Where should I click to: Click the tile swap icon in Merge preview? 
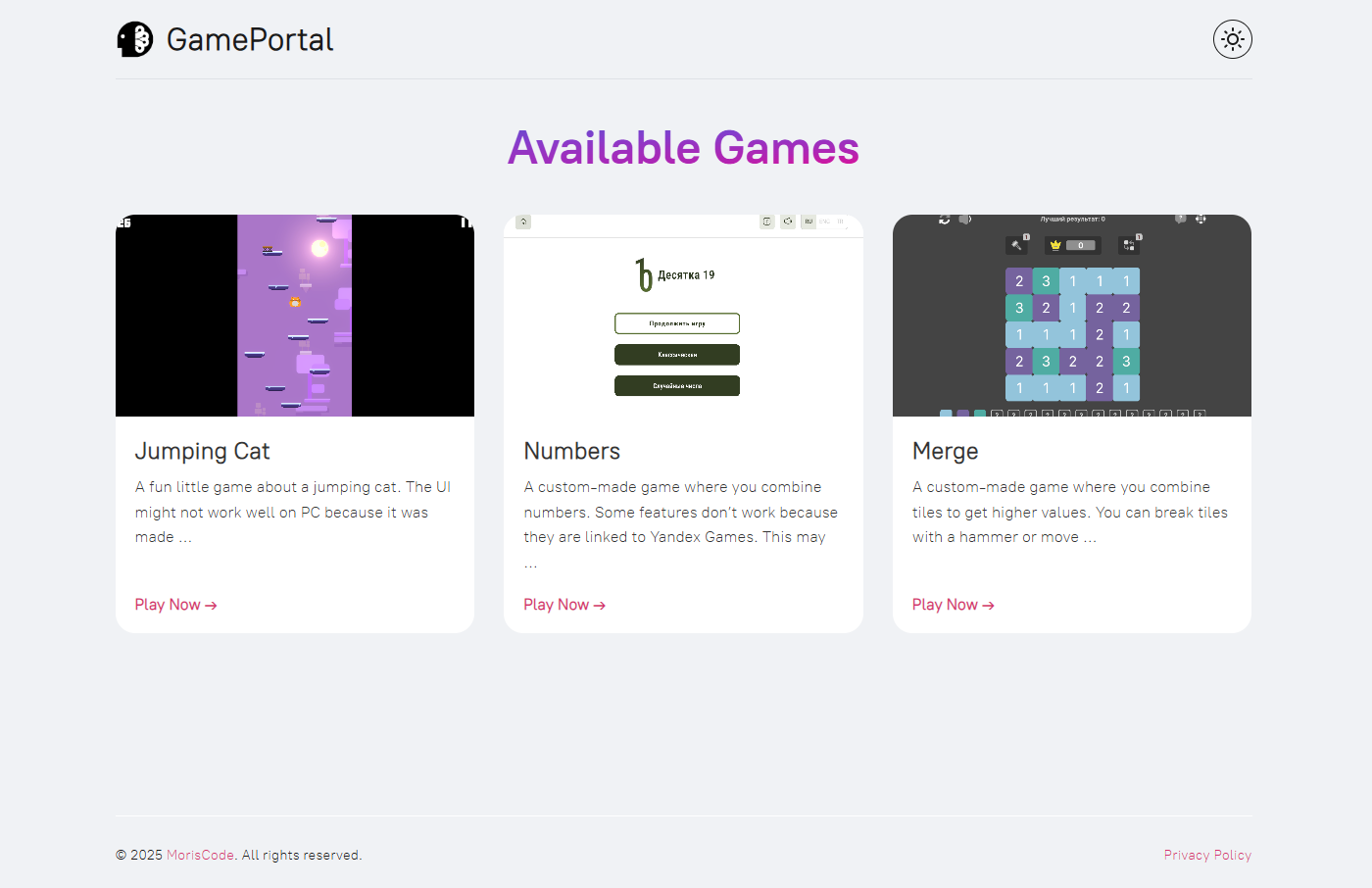[x=1129, y=245]
